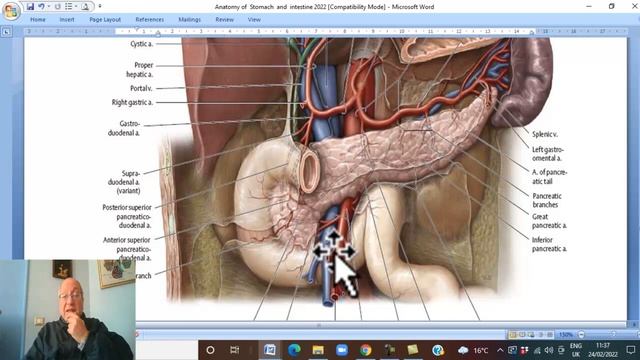Image resolution: width=640 pixels, height=360 pixels.
Task: Click the 'Cystic a.' label text
Action: [142, 44]
